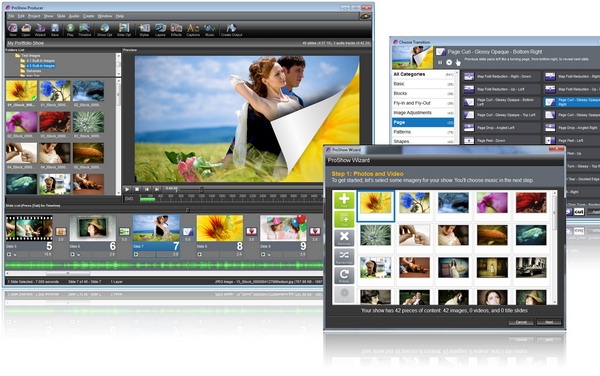Click the play button under the preview
600x376 pixels.
127,189
